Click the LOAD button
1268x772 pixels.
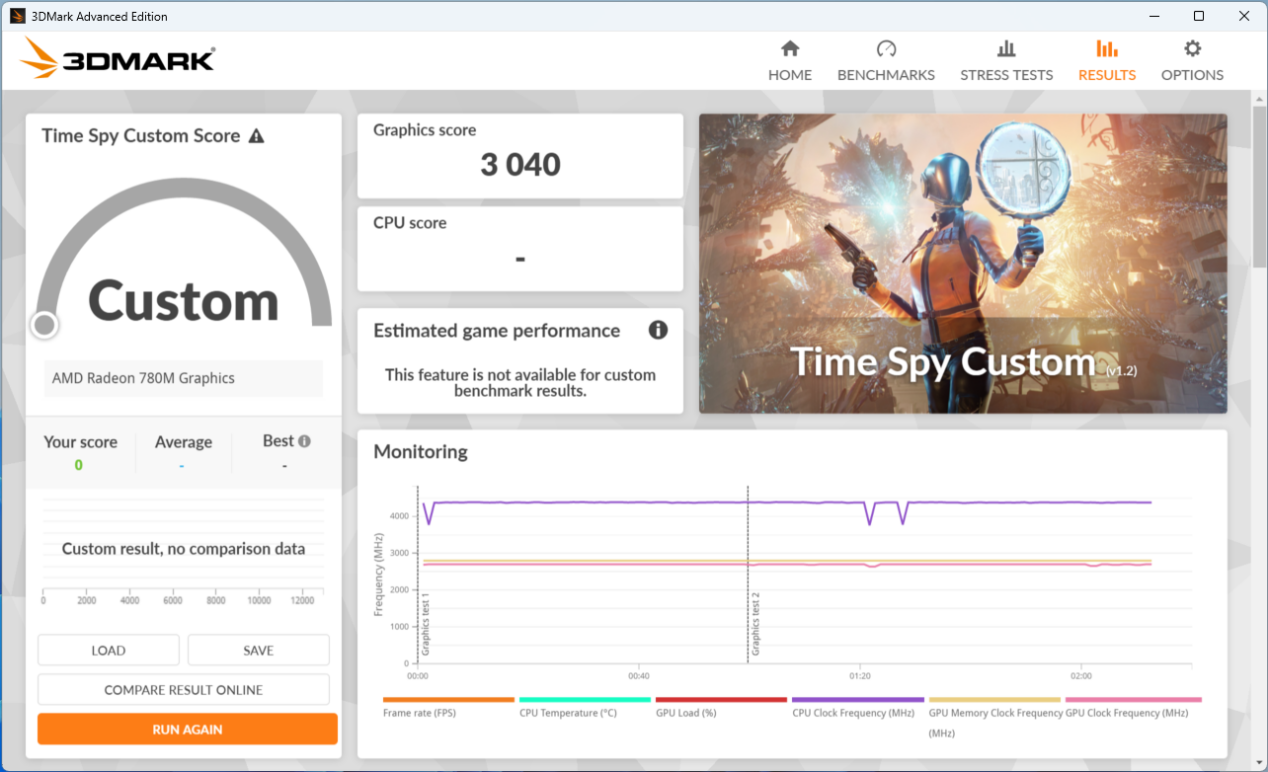pyautogui.click(x=108, y=649)
